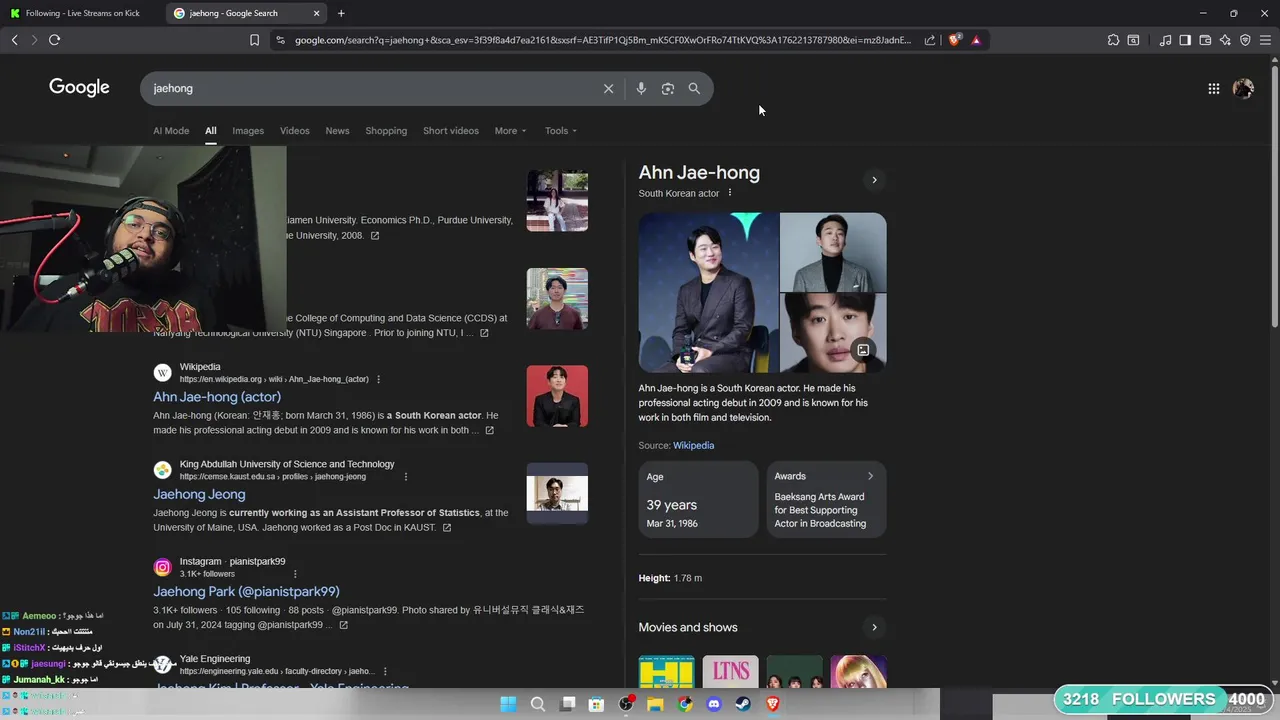1280x720 pixels.
Task: Open Ahn Jae-hong (actor) Wikipedia link
Action: [x=217, y=397]
